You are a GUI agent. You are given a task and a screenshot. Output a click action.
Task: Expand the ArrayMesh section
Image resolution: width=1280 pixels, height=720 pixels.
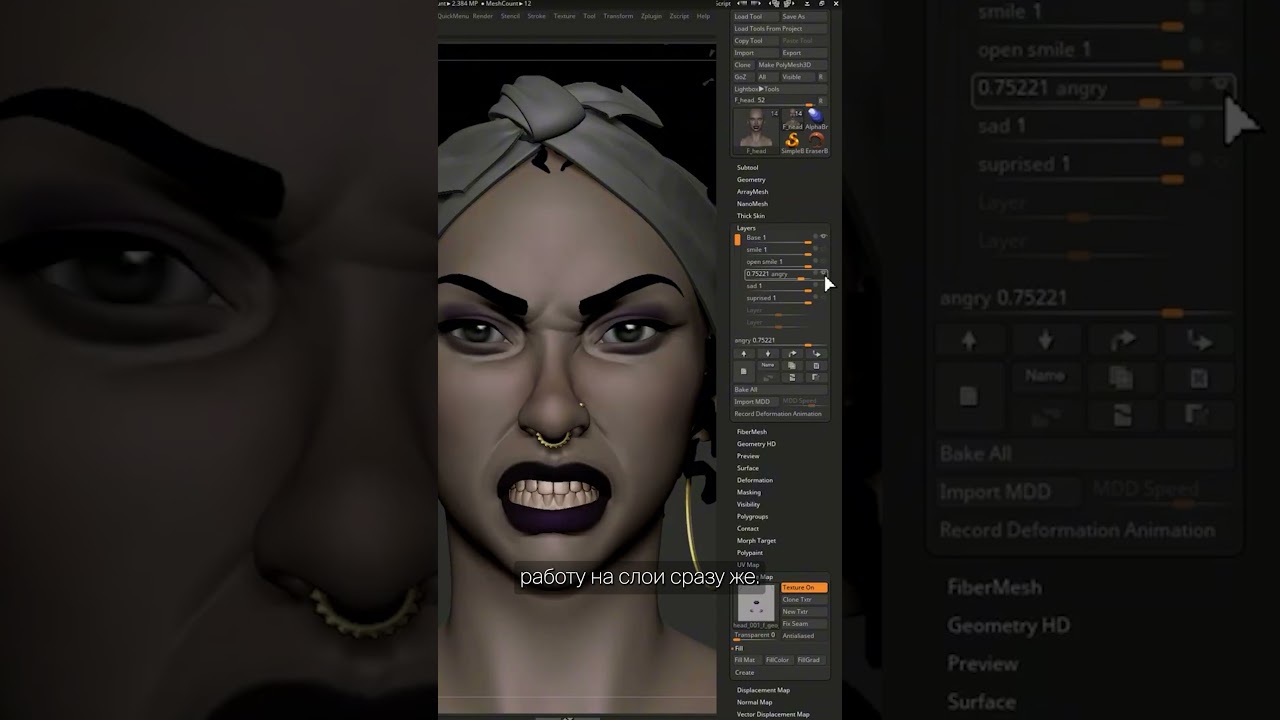pyautogui.click(x=753, y=192)
